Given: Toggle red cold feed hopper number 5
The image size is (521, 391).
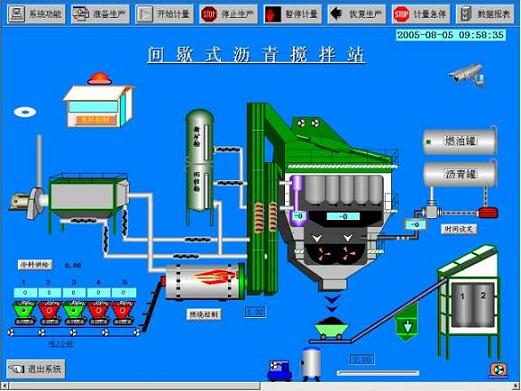Looking at the screenshot, I should point(123,312).
